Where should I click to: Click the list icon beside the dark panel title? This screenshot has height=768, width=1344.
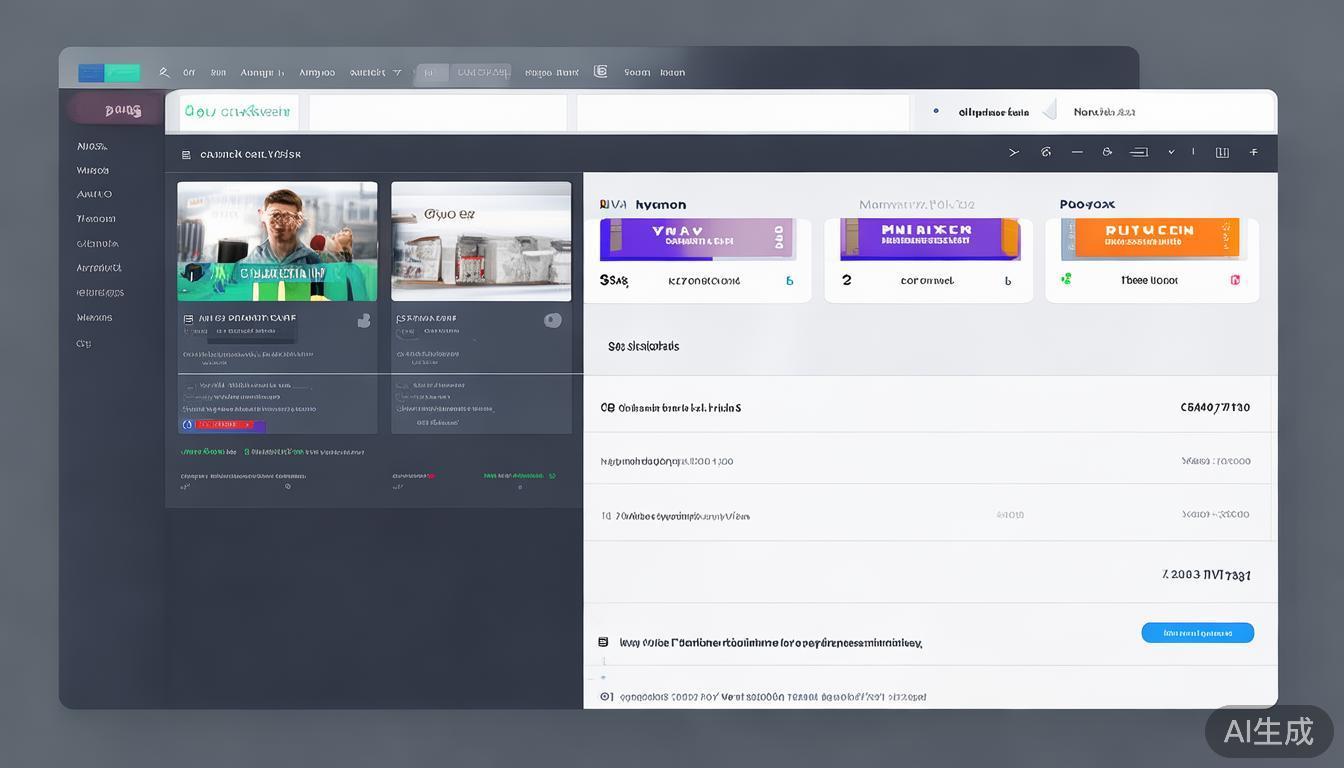[186, 155]
